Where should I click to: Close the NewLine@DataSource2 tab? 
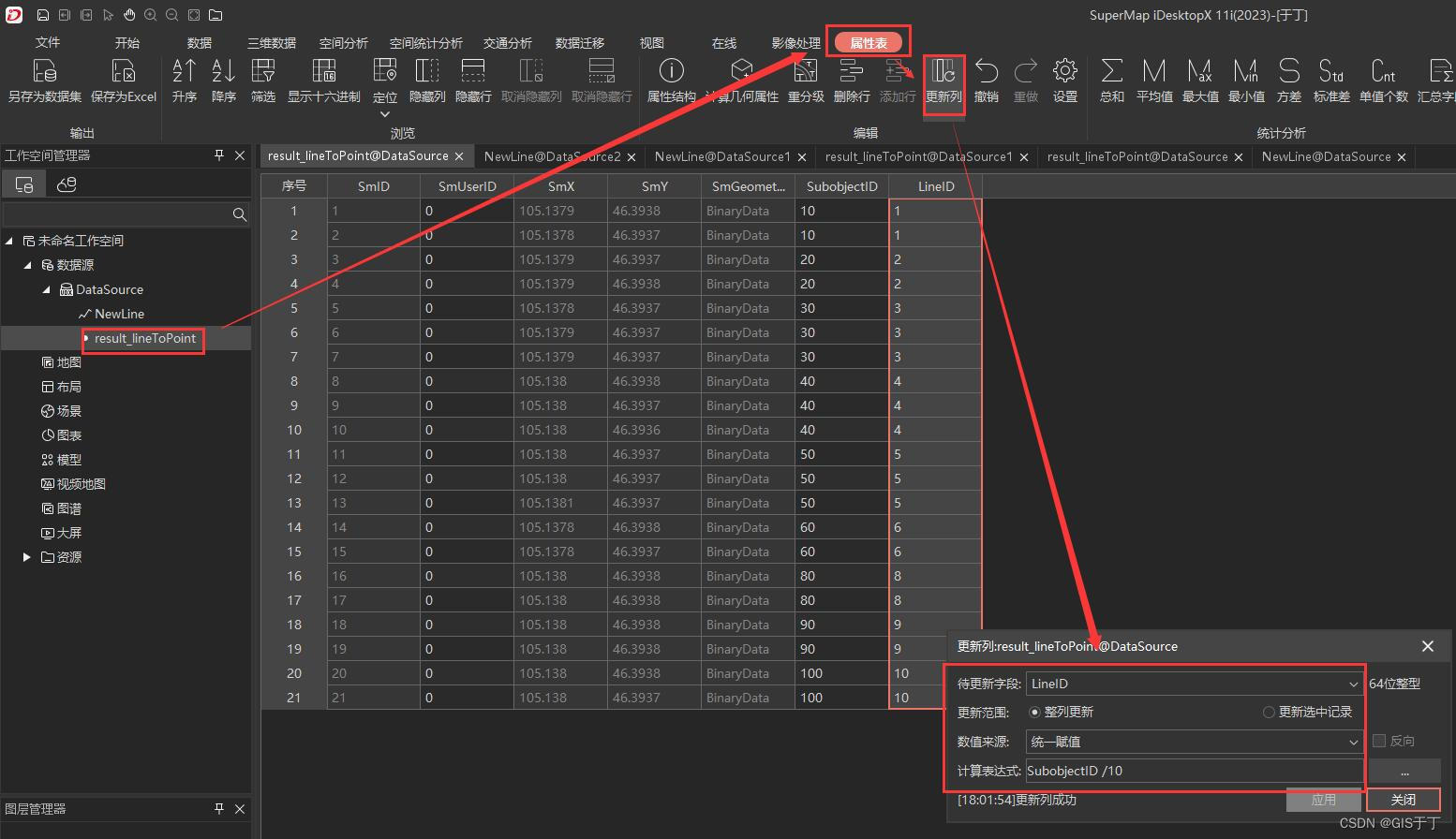click(631, 157)
